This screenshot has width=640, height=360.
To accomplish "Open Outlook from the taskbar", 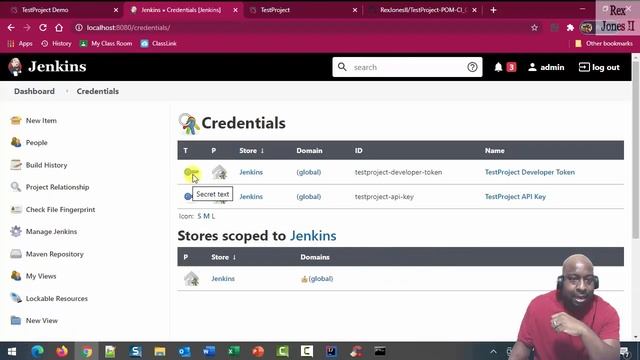I will (184, 351).
